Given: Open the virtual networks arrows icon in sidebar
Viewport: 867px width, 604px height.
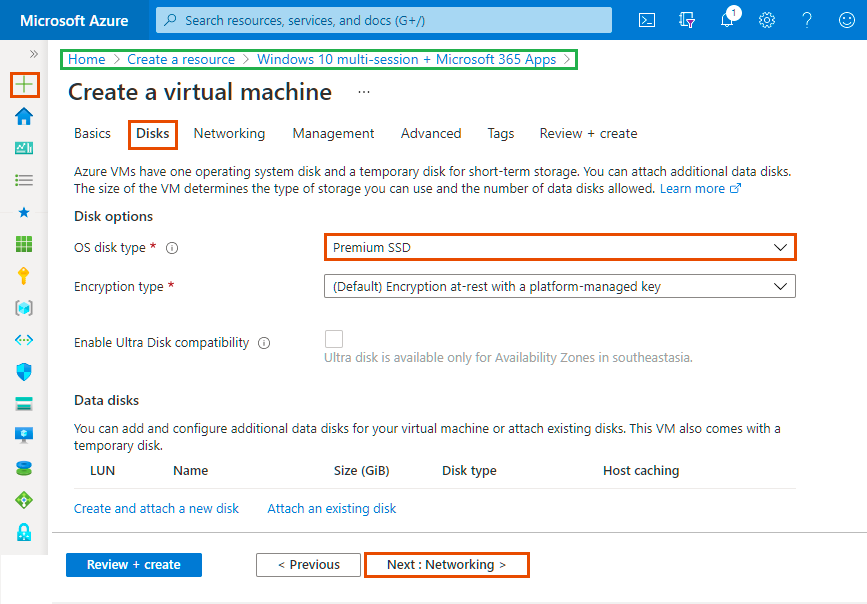Looking at the screenshot, I should pos(24,340).
